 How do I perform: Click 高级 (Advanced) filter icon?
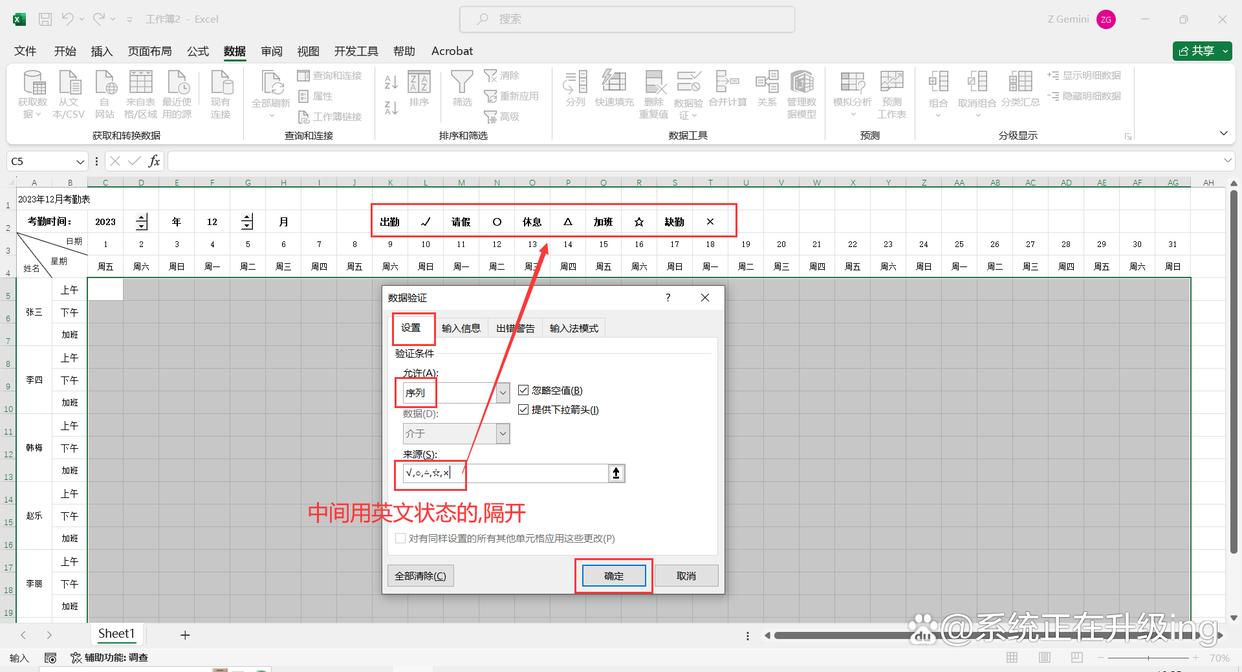502,117
